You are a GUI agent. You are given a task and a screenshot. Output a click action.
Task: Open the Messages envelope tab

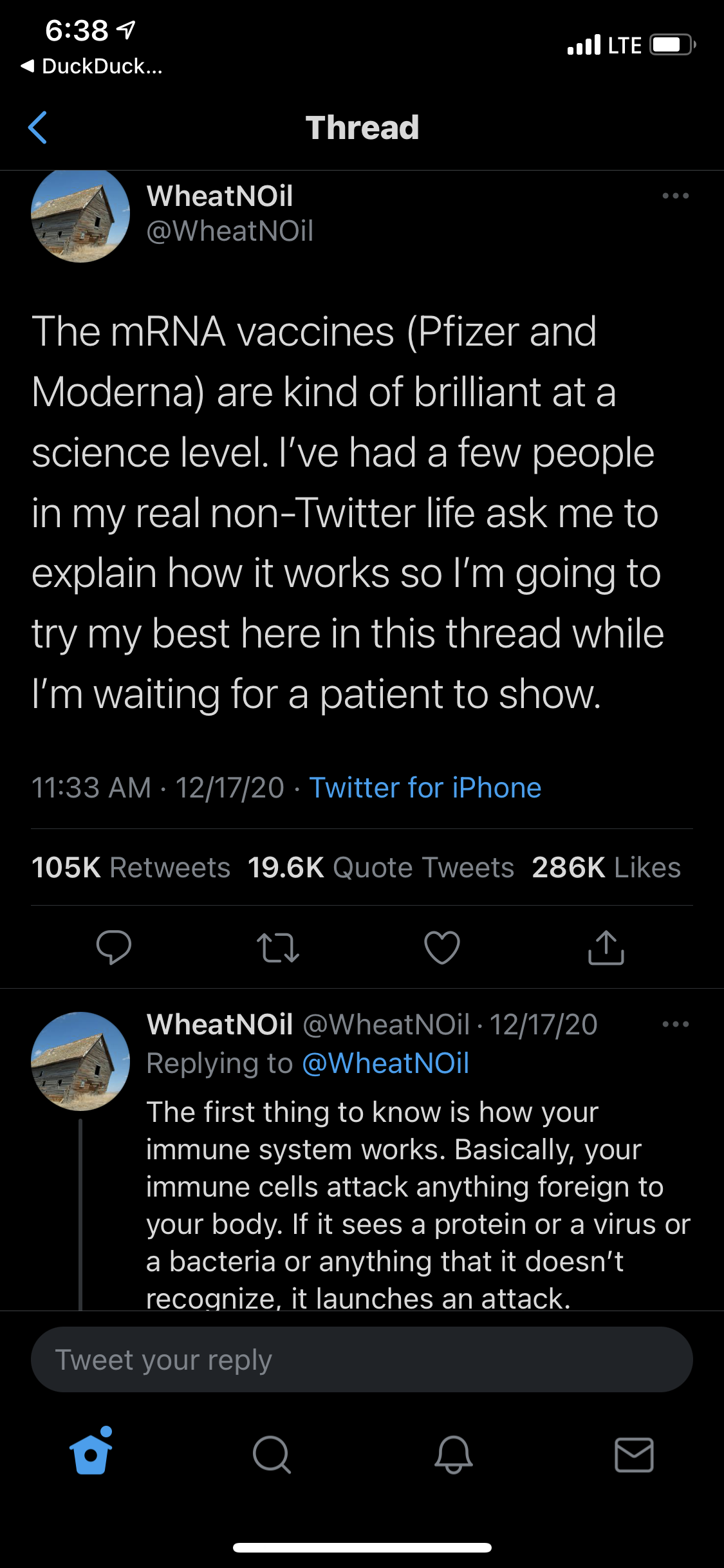pos(634,1454)
